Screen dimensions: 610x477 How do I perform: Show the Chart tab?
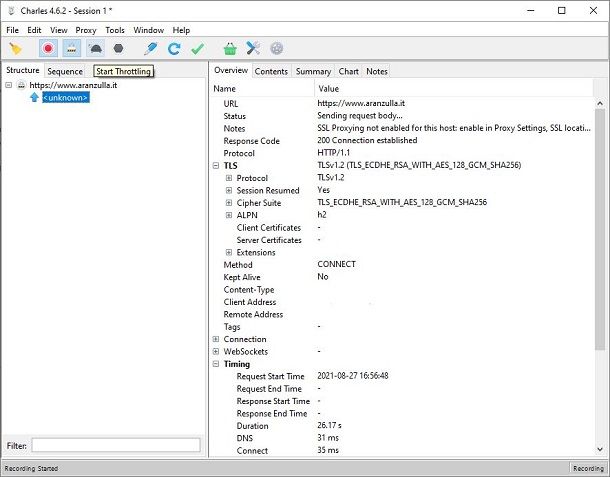click(349, 71)
